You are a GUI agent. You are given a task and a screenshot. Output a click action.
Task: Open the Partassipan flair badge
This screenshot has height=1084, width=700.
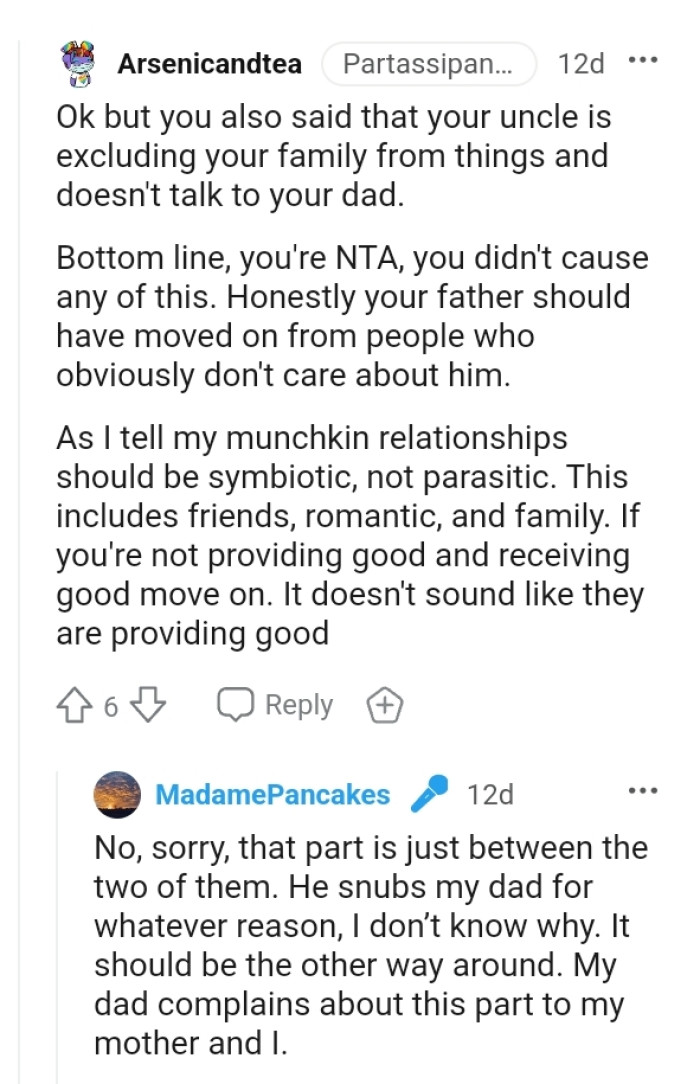pos(429,63)
